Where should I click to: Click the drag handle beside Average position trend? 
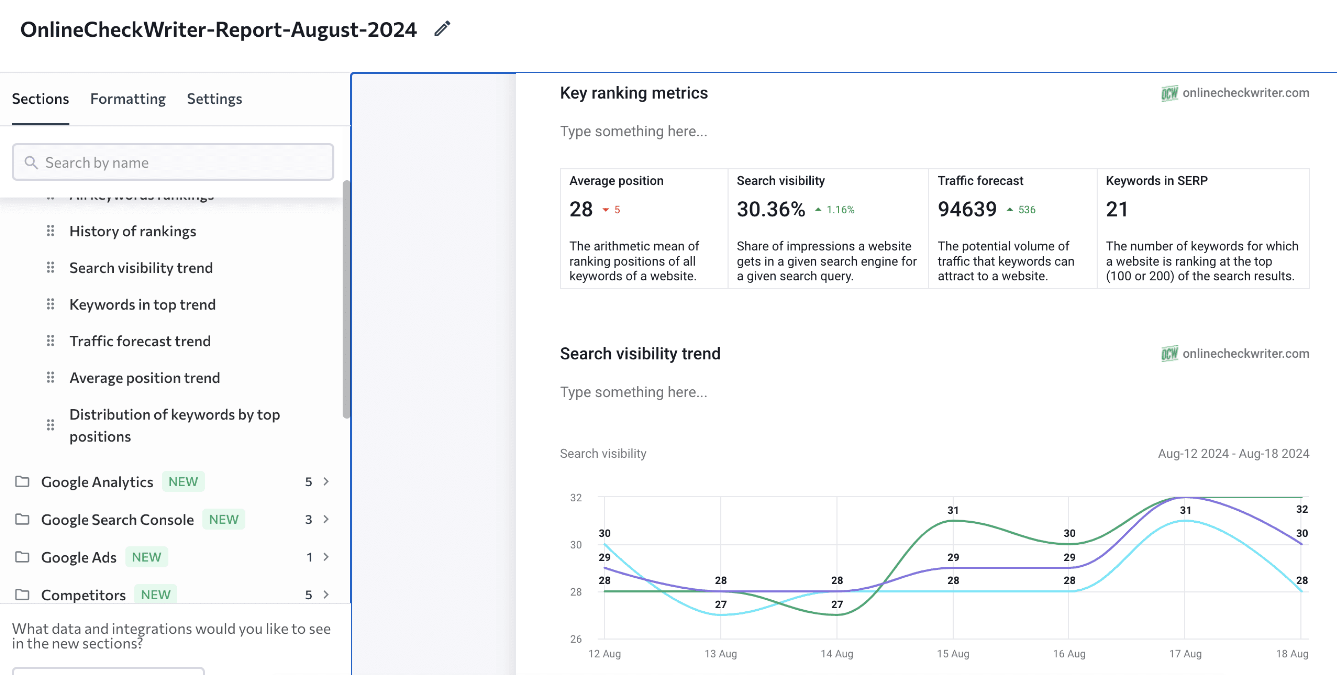click(x=49, y=378)
